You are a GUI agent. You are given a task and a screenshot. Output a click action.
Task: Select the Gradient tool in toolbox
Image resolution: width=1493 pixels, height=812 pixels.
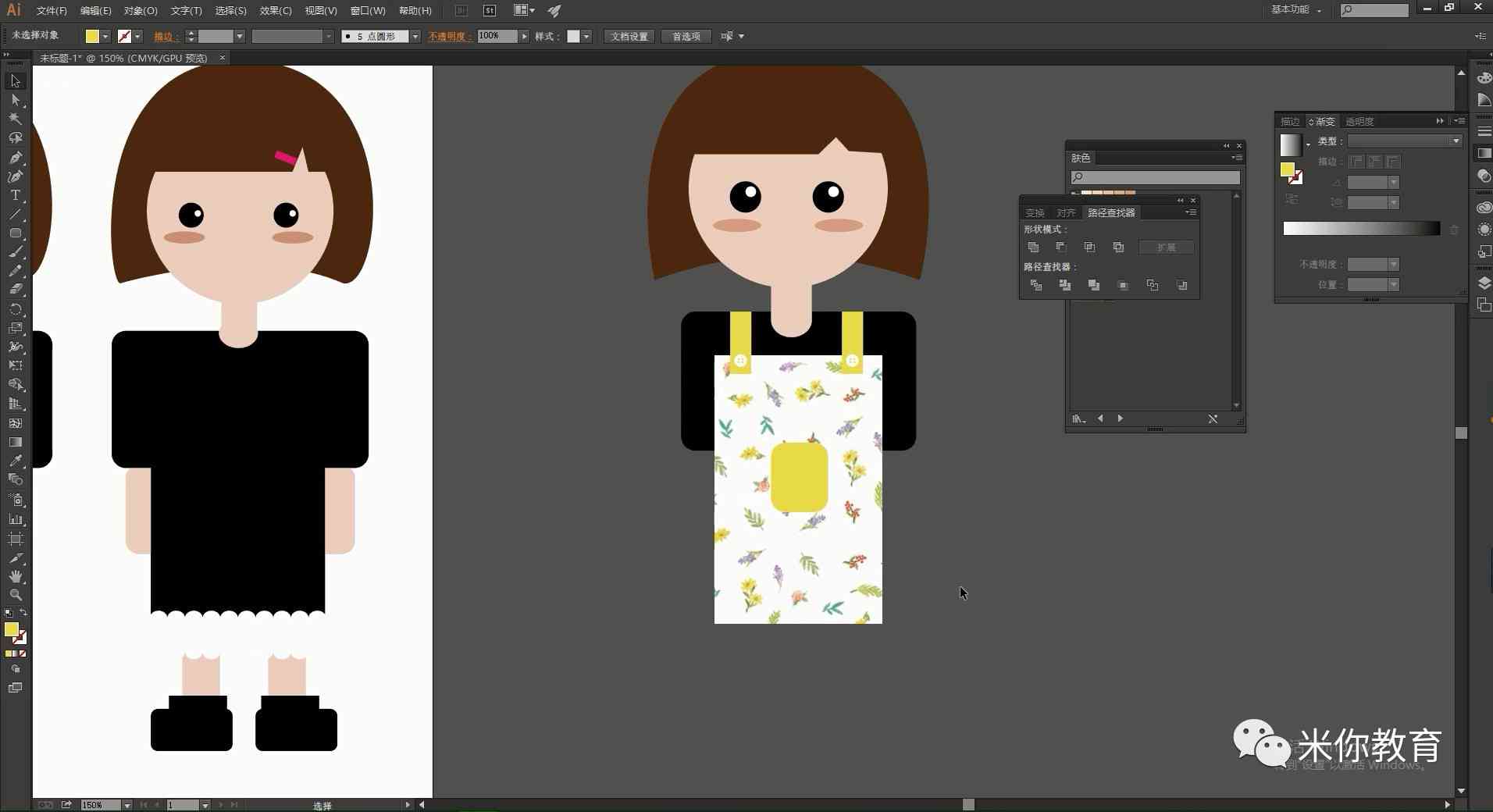click(x=15, y=442)
